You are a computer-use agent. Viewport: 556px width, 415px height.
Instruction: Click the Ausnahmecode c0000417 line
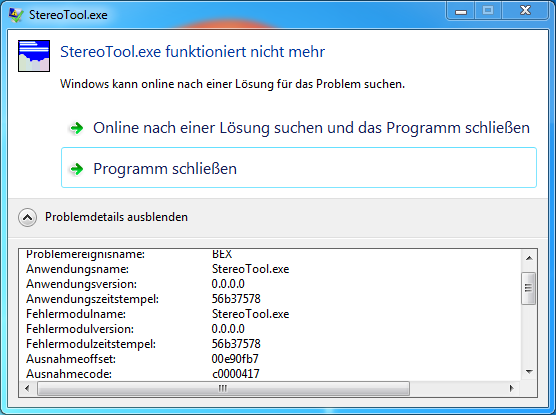(143, 374)
